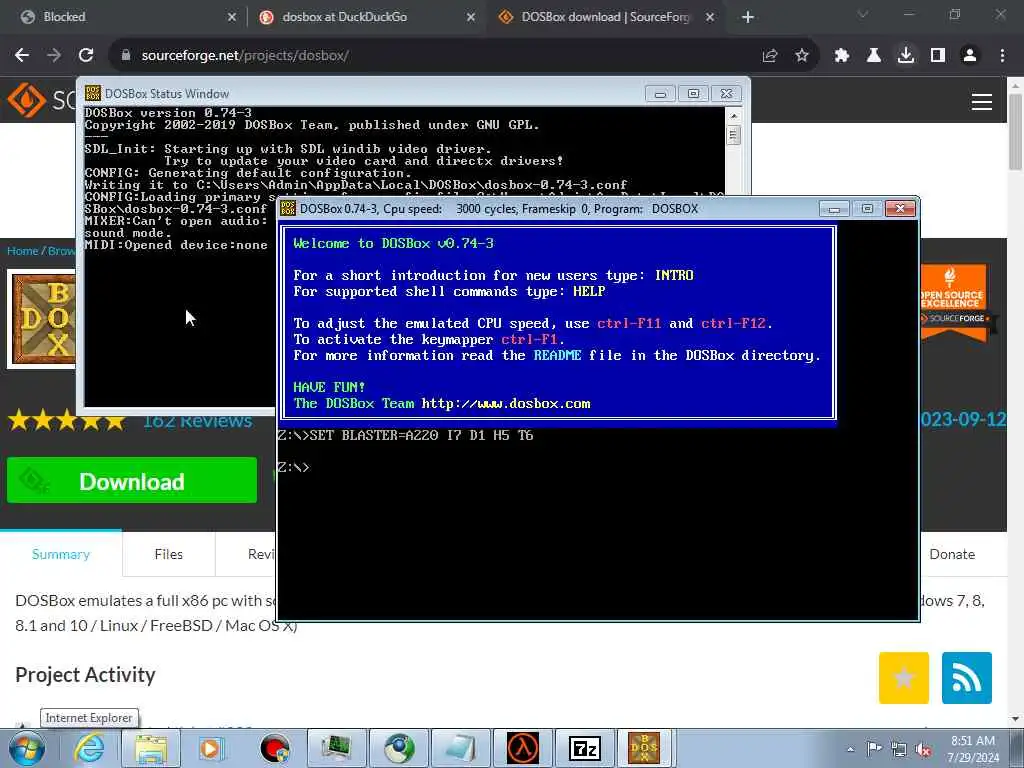Open the Chromium browser taskbar icon
This screenshot has height=768, width=1024.
pos(399,748)
